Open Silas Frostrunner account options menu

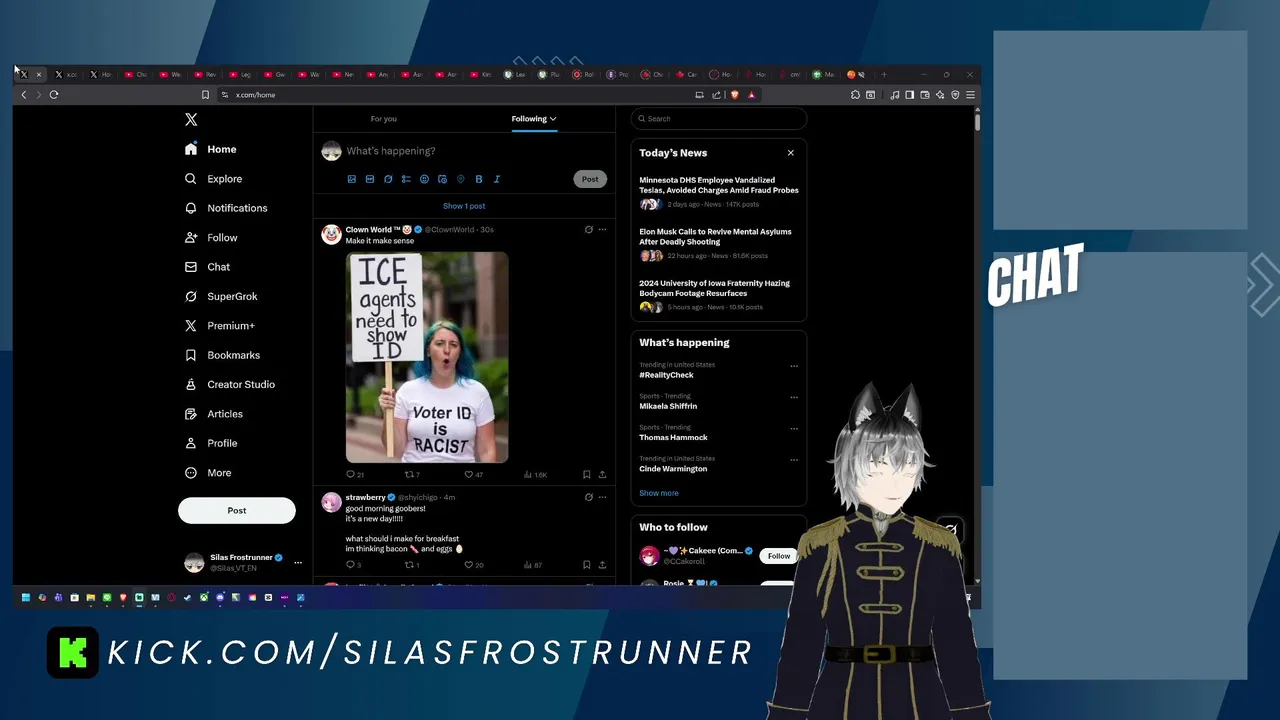pyautogui.click(x=297, y=563)
